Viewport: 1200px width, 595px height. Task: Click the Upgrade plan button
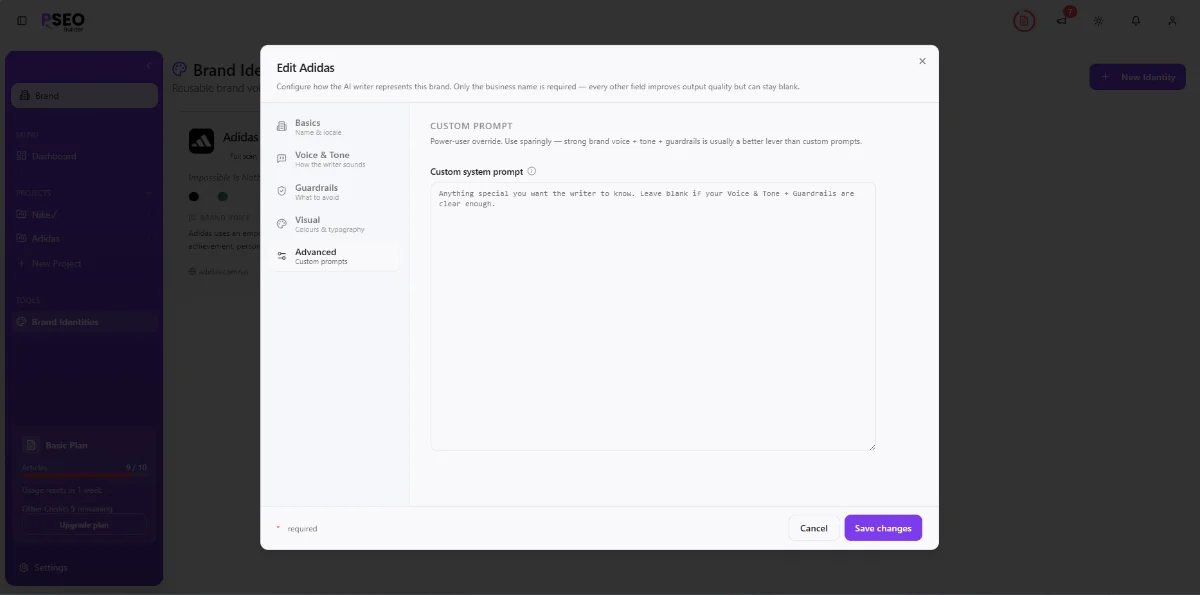pyautogui.click(x=84, y=524)
